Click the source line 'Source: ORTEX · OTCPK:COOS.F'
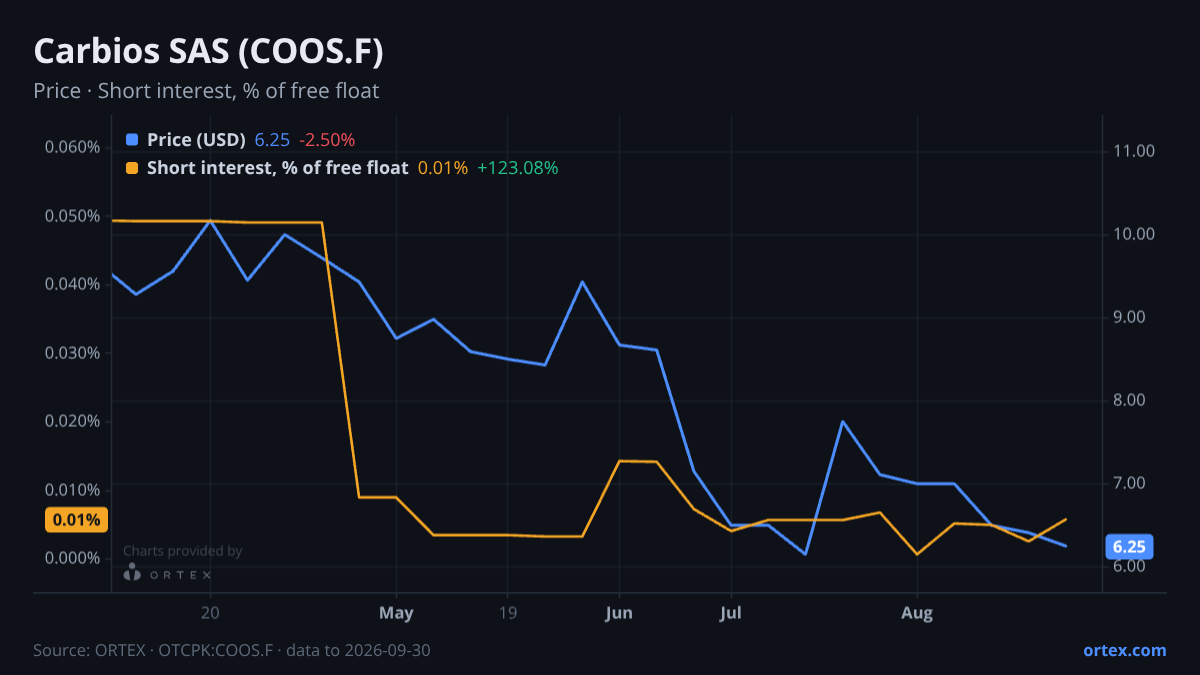This screenshot has width=1200, height=675. 153,650
